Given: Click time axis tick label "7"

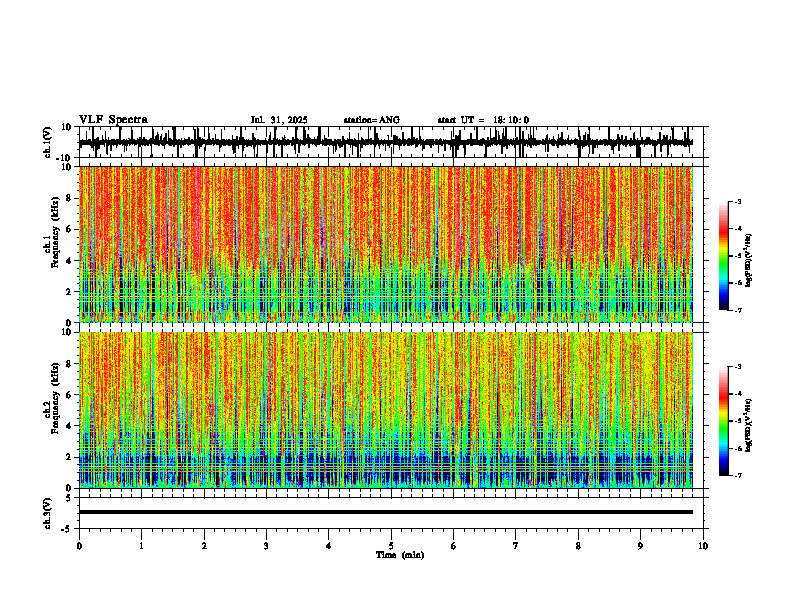Looking at the screenshot, I should coord(516,546).
